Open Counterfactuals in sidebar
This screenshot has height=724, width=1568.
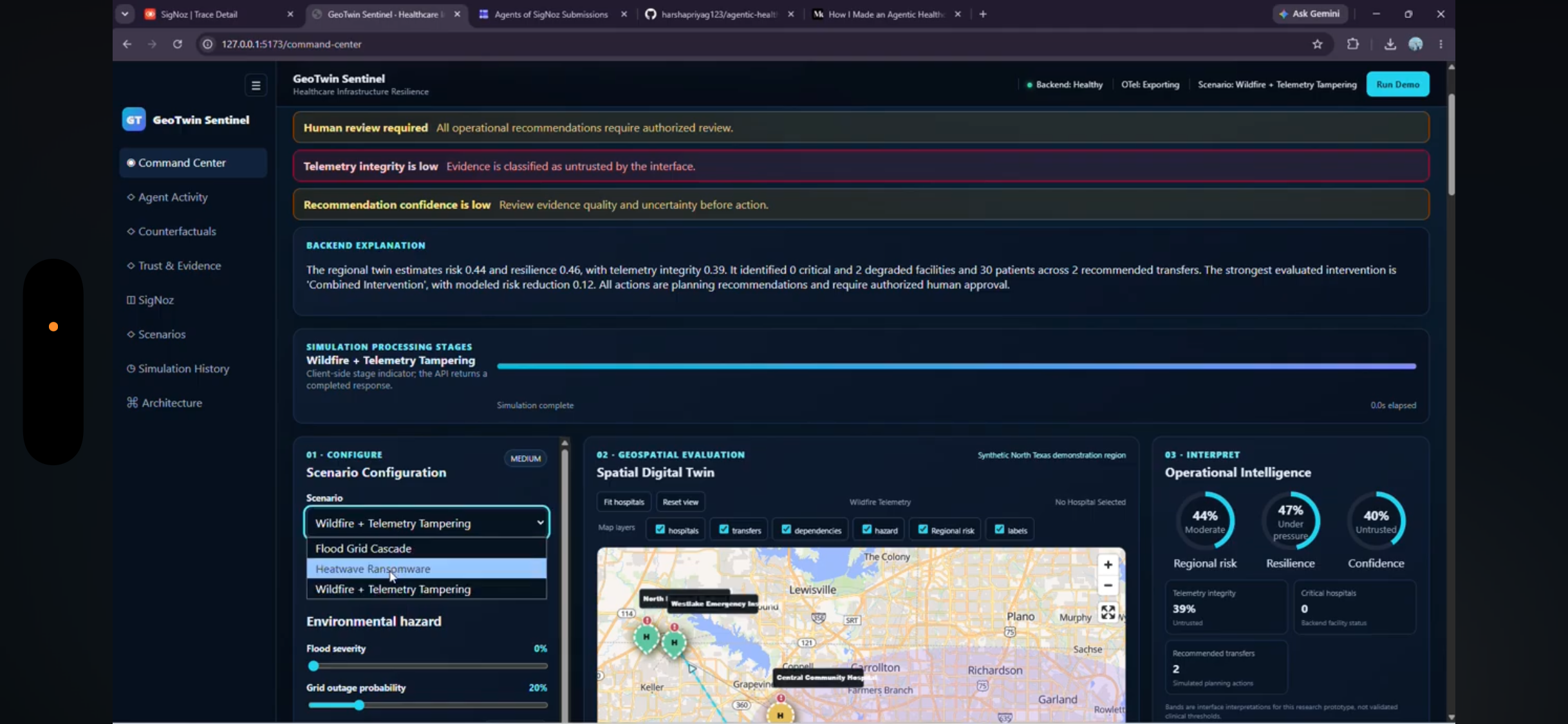click(x=193, y=231)
